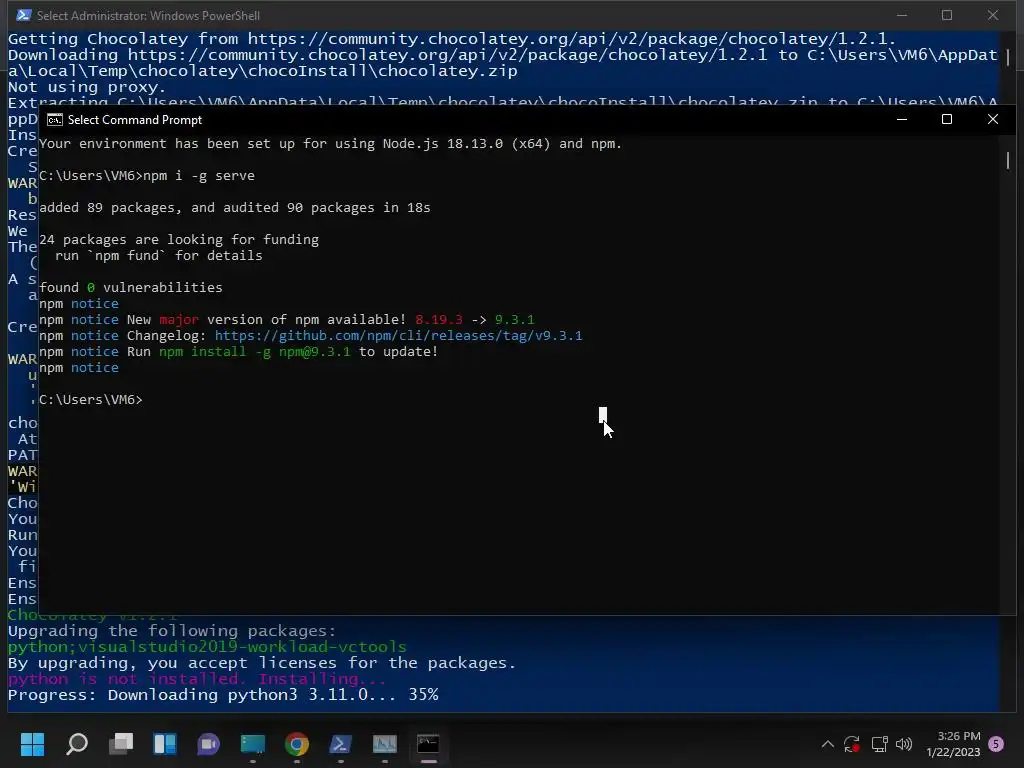Click PowerShell window title bar icon
The height and width of the screenshot is (768, 1024).
(24, 15)
